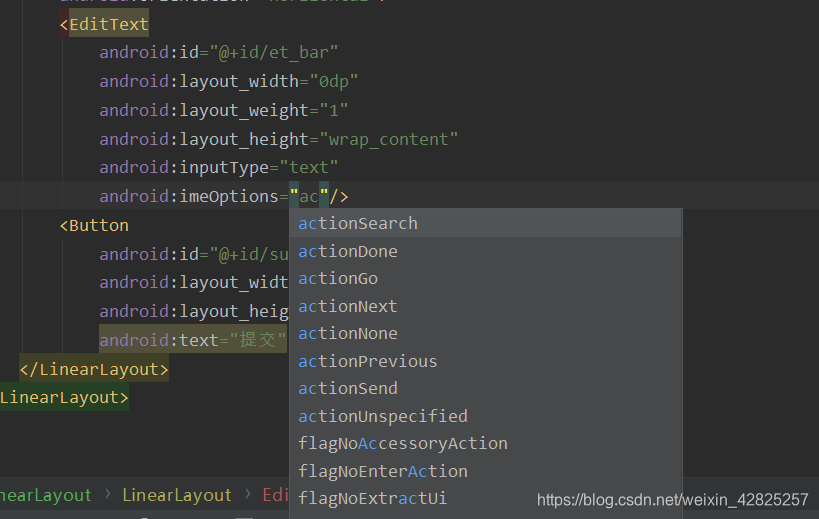
Task: Click the inputType "text" value
Action: pos(309,168)
